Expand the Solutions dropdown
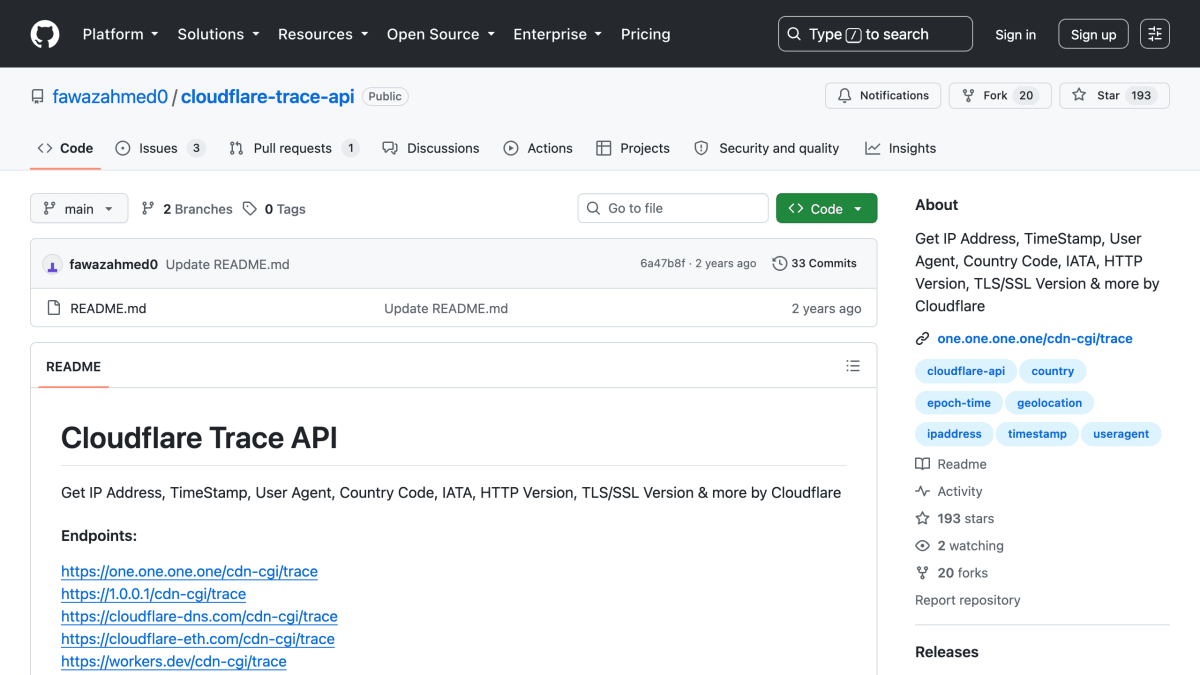This screenshot has width=1200, height=675. [218, 34]
